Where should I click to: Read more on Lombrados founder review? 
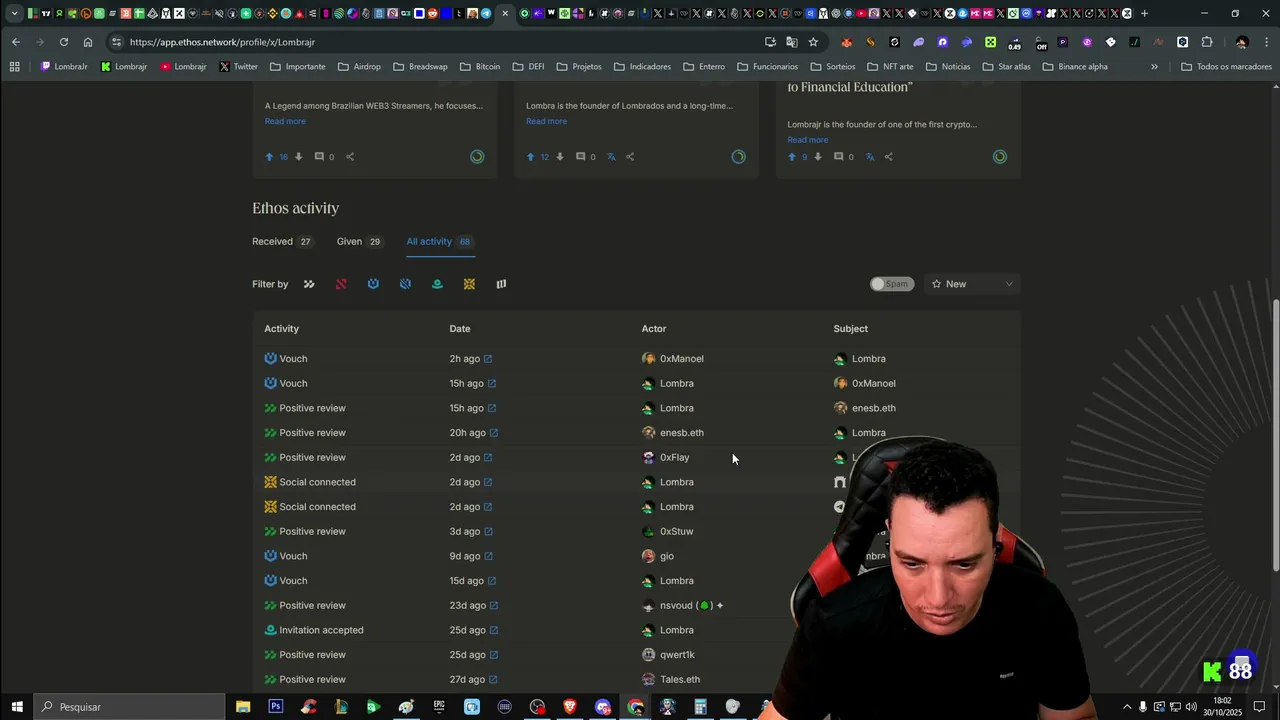coord(546,121)
